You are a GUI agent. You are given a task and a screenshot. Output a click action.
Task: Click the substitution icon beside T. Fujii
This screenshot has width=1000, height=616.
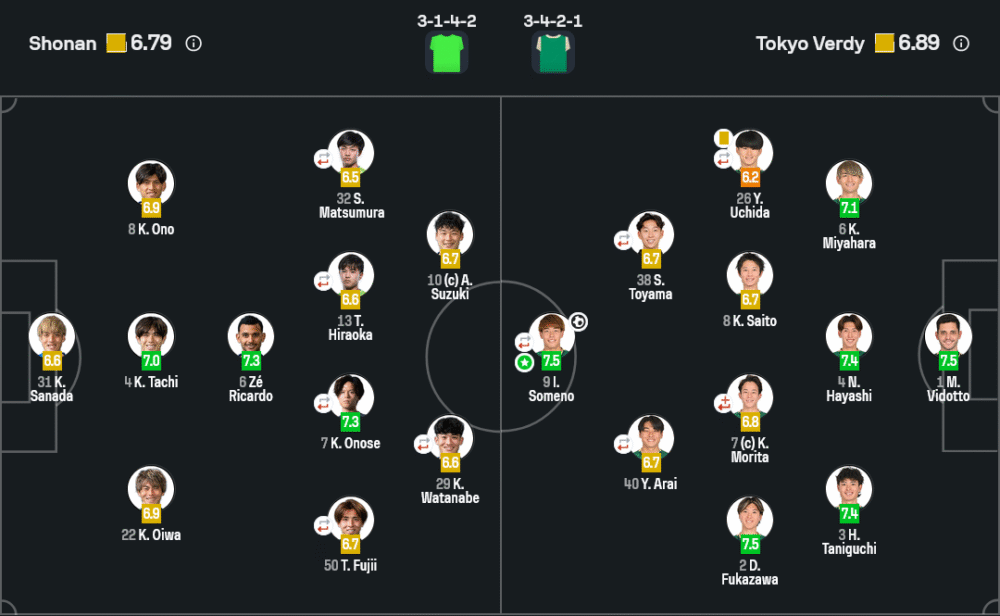(x=323, y=525)
